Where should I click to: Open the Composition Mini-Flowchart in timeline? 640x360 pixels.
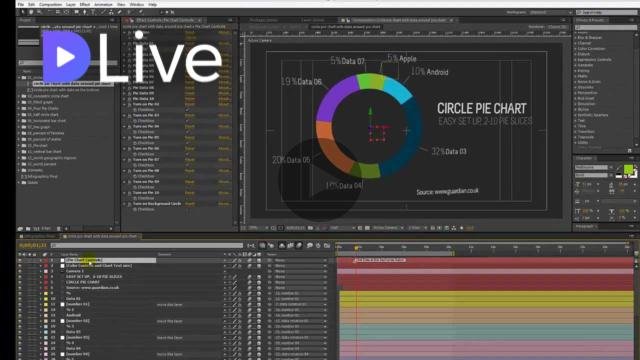pyautogui.click(x=251, y=245)
